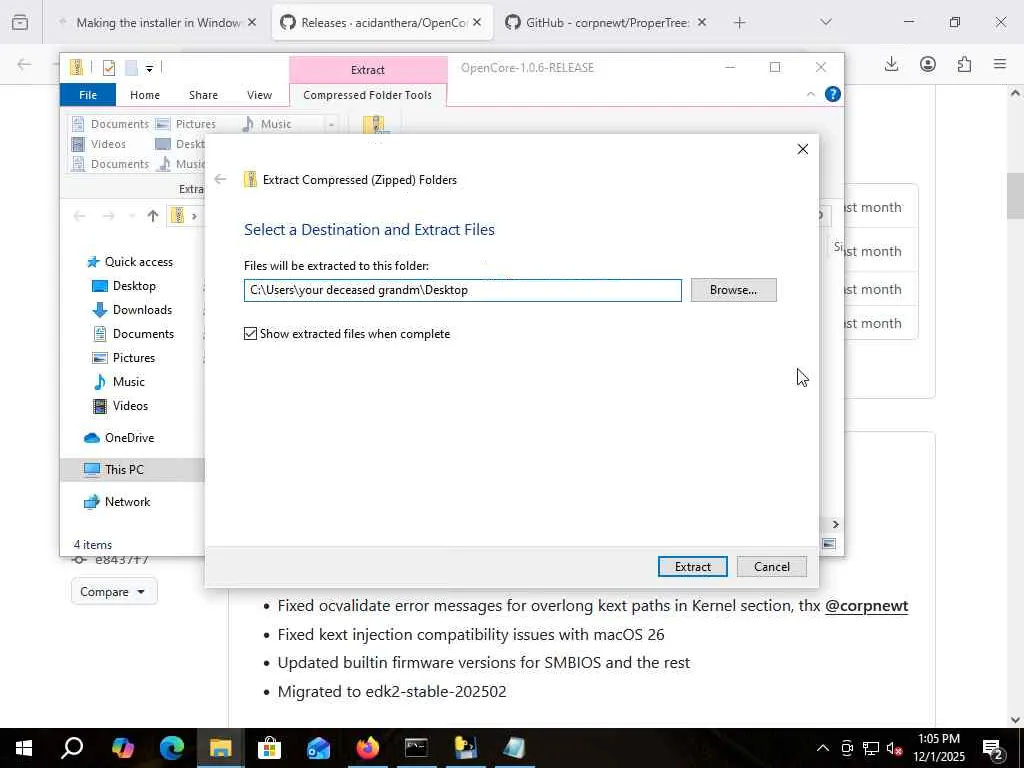Expand the ribbon extract-to destinations list
Viewport: 1024px width, 768px height.
click(x=332, y=124)
